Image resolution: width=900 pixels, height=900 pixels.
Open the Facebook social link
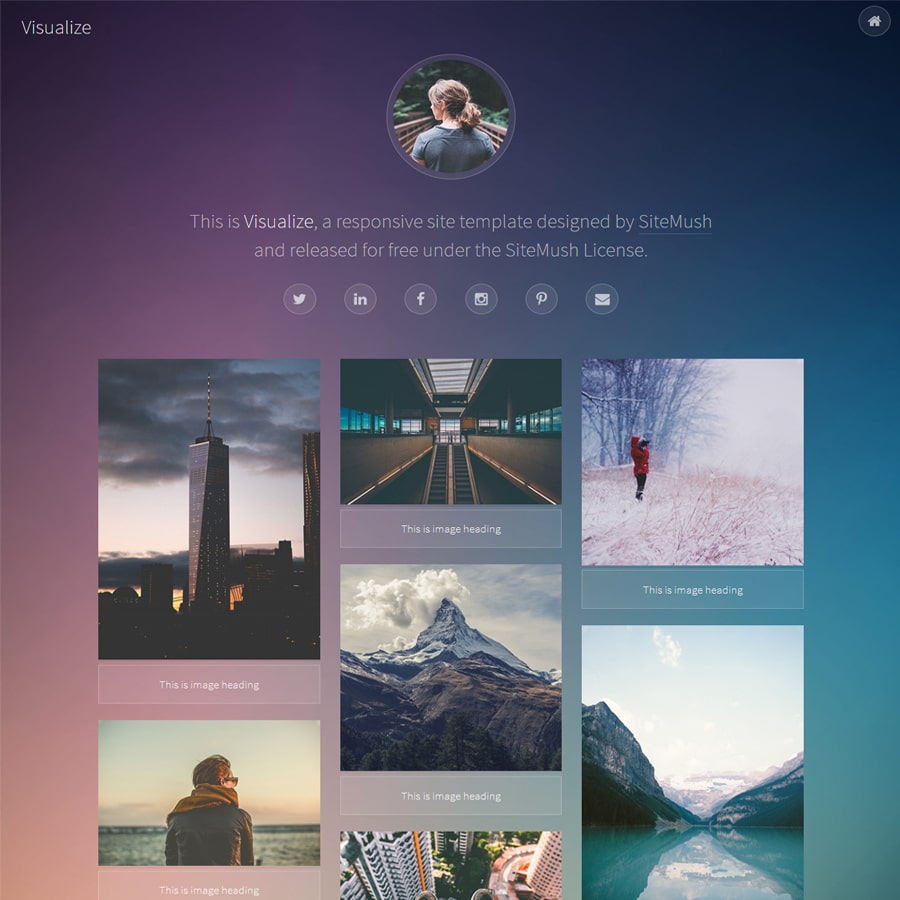420,299
